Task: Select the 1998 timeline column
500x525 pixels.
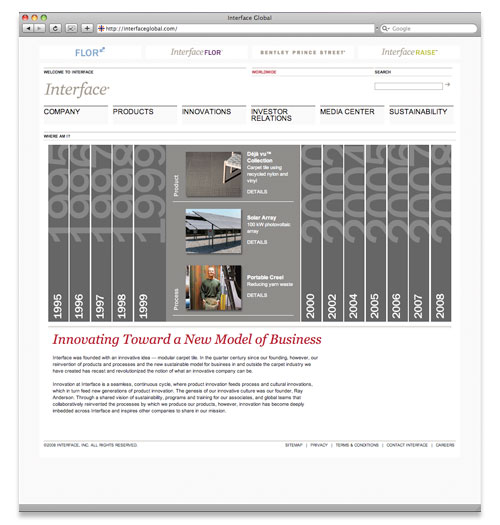Action: point(123,233)
